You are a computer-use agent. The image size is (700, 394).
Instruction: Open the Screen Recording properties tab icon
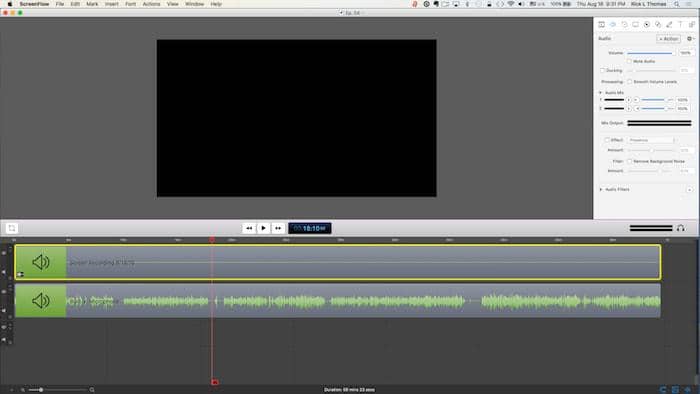tap(635, 25)
